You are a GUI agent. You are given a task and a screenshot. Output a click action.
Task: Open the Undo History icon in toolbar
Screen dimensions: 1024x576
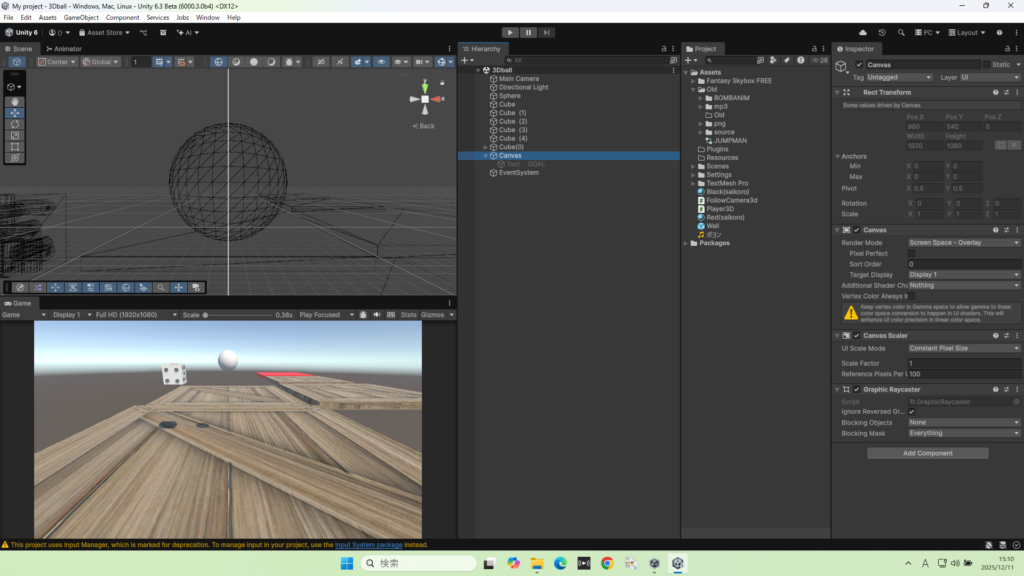884,32
